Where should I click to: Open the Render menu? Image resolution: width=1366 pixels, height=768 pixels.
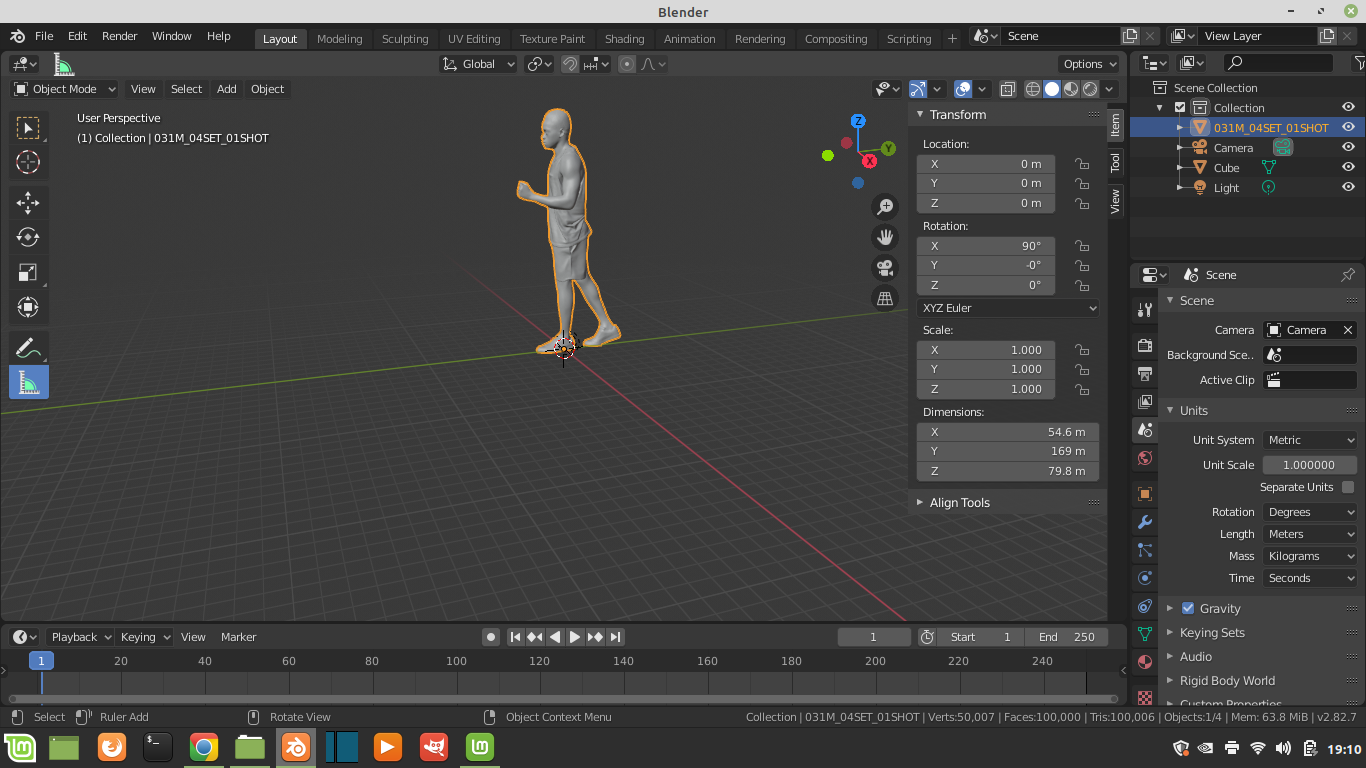point(119,36)
